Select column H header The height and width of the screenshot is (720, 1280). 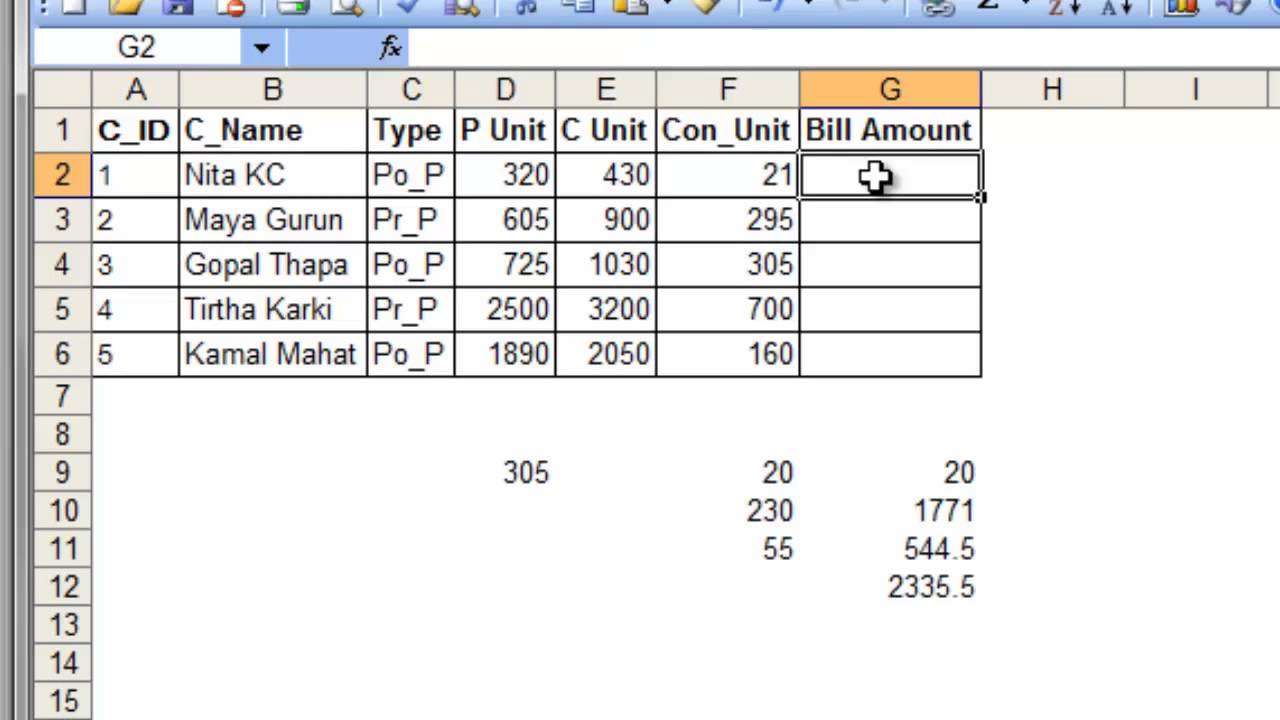[x=1052, y=89]
